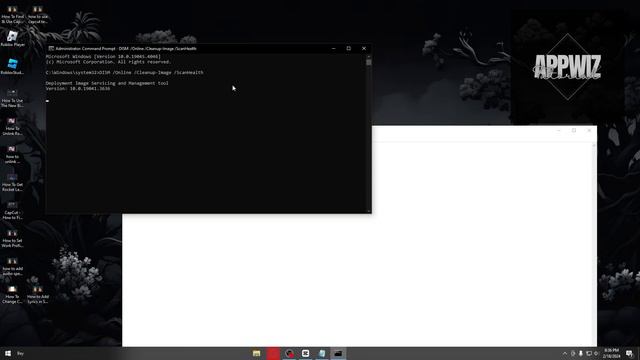Image resolution: width=640 pixels, height=360 pixels.
Task: Close the white background window
Action: [589, 130]
